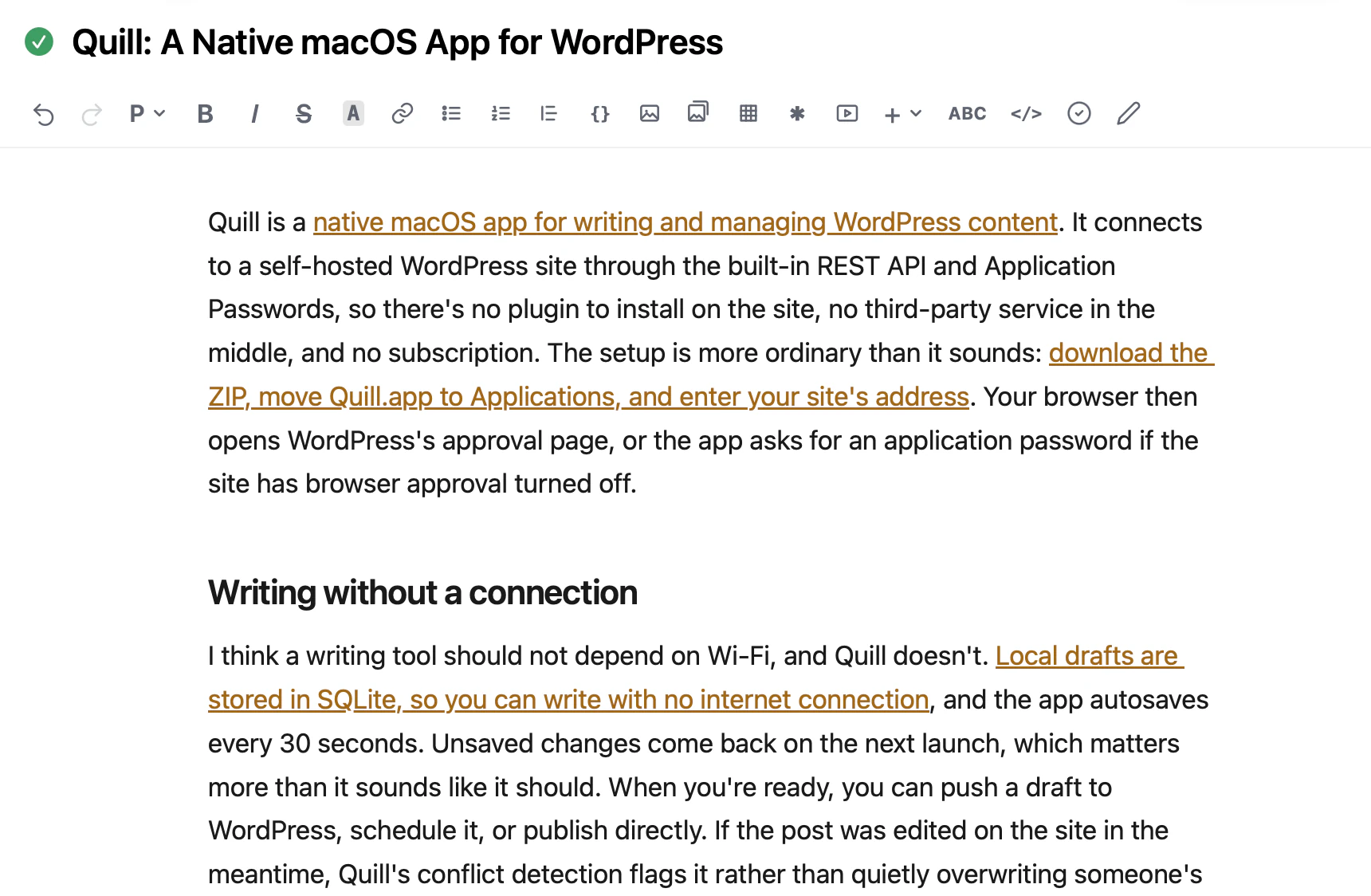Viewport: 1371px width, 896px height.
Task: Click the ABC spell check button
Action: (x=967, y=114)
